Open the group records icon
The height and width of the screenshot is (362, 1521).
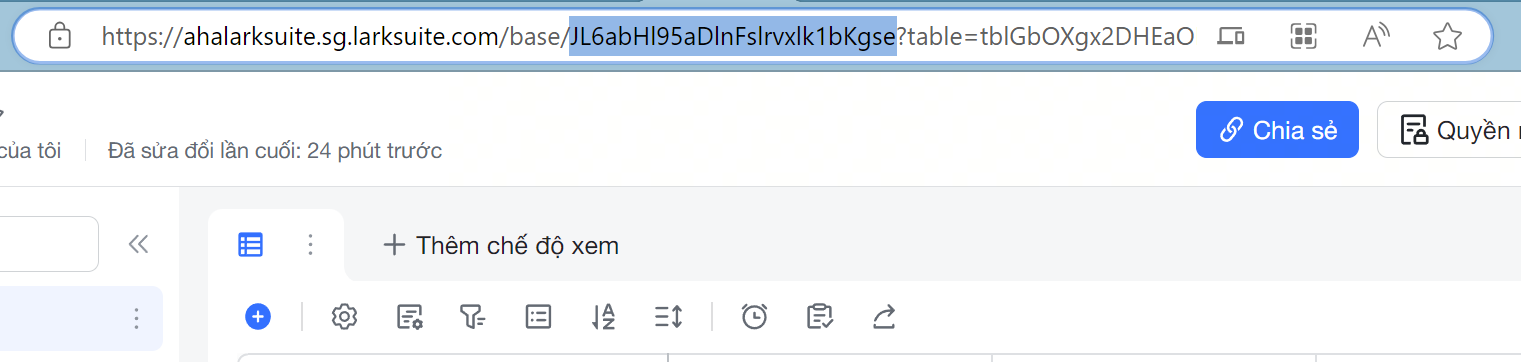pyautogui.click(x=539, y=317)
